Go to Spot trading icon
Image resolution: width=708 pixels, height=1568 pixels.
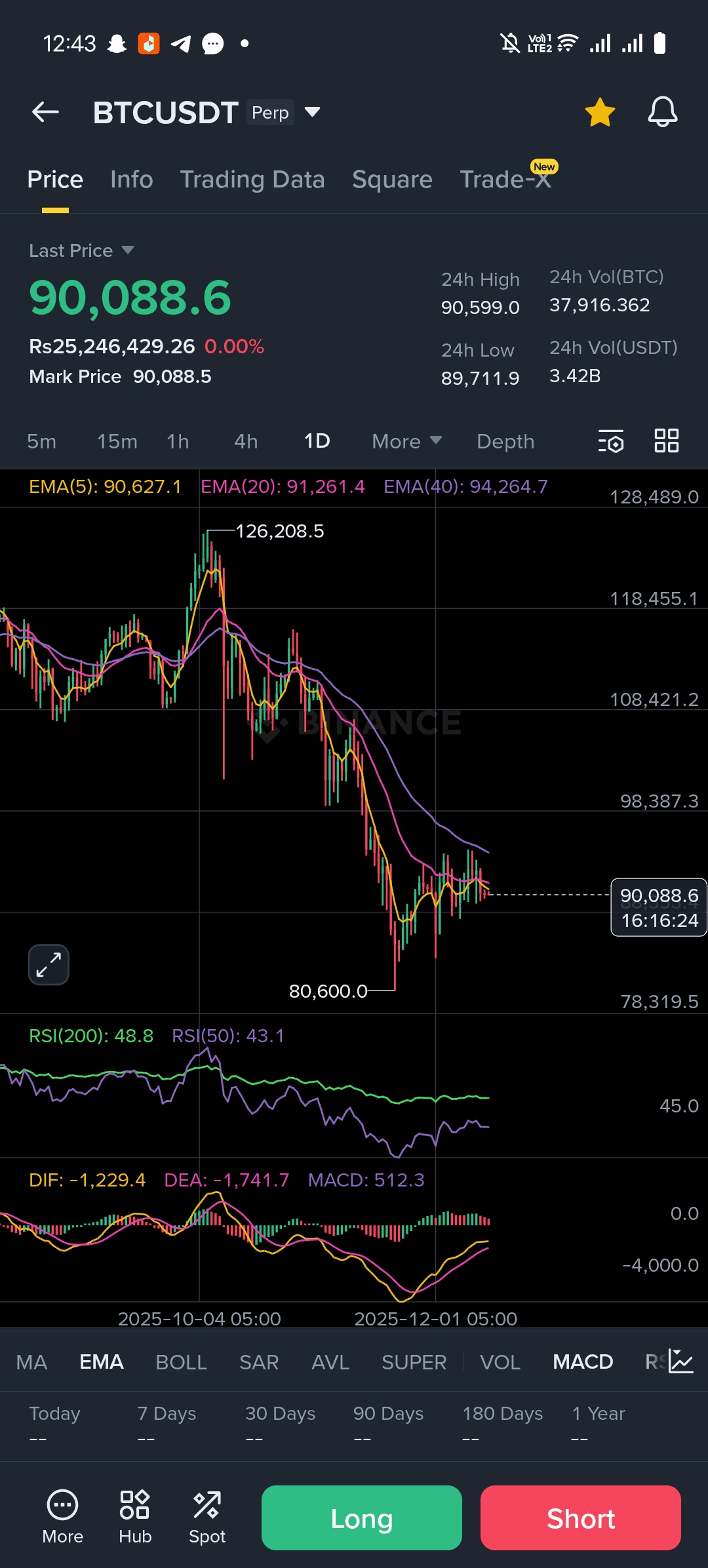click(x=207, y=1517)
